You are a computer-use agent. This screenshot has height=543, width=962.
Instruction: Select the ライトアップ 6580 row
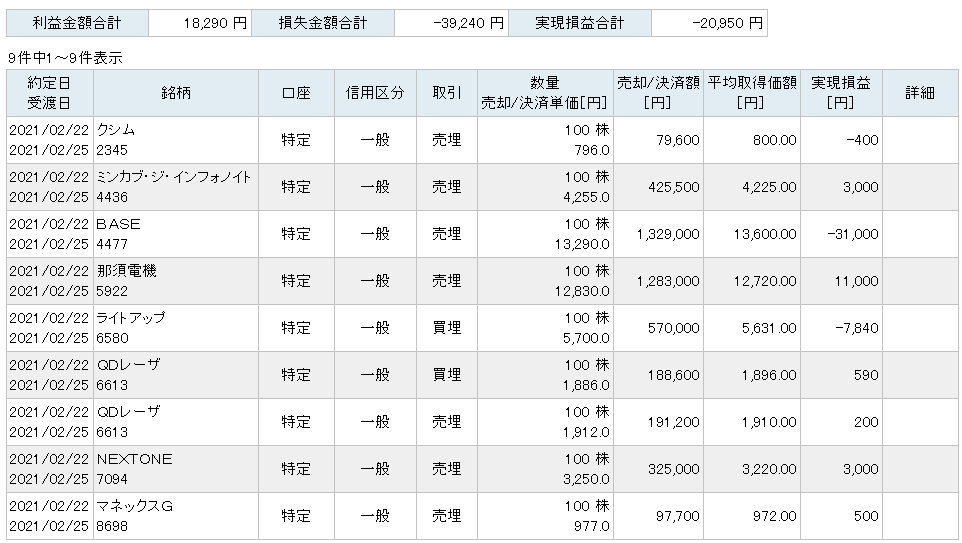click(x=482, y=328)
